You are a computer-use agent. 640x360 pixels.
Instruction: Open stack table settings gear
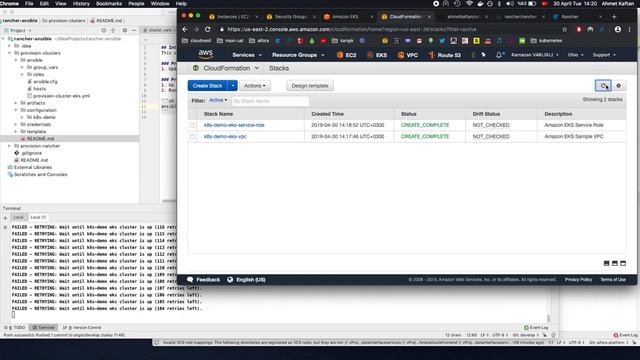point(618,86)
